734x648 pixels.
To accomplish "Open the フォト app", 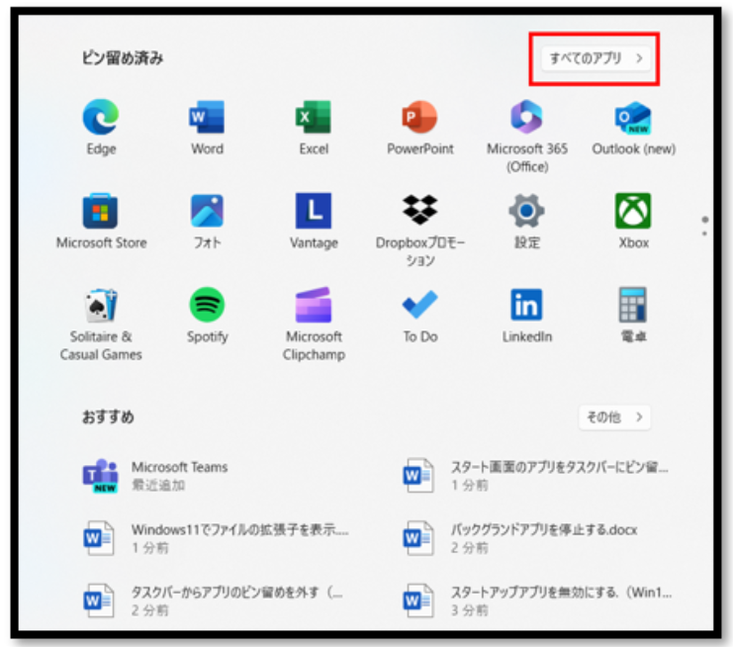I will [207, 221].
